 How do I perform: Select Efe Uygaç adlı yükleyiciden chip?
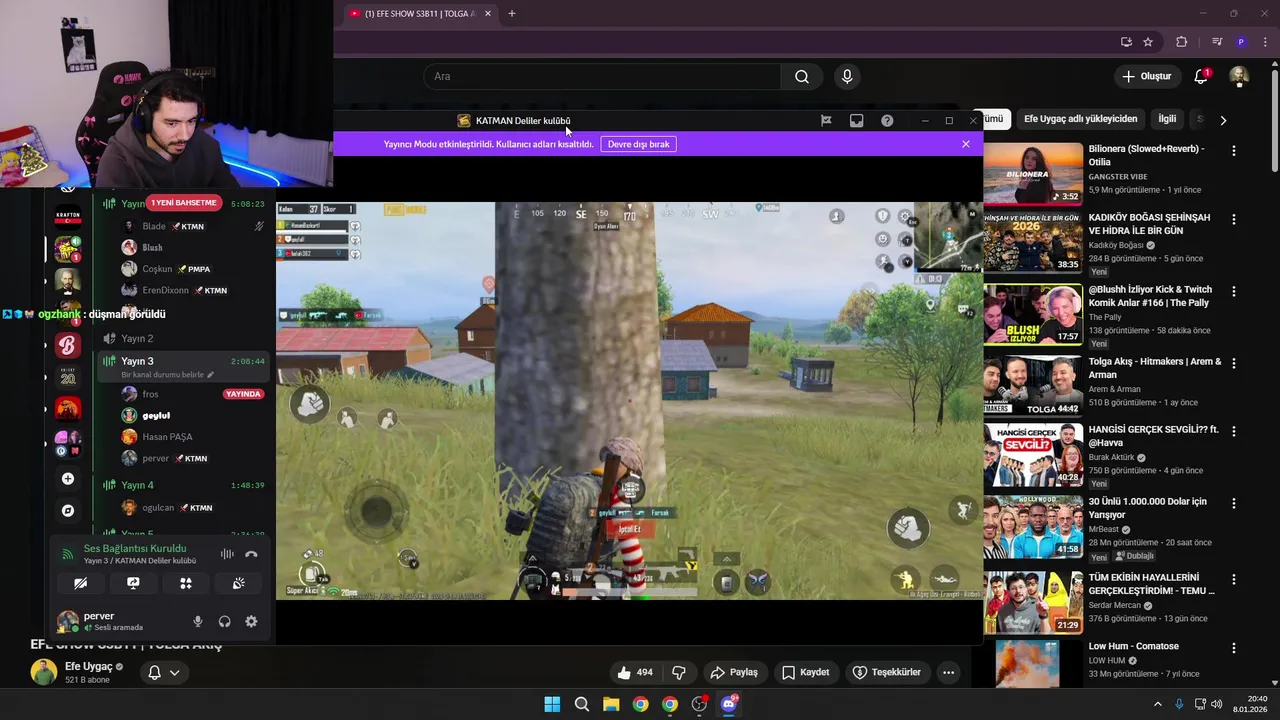1081,119
